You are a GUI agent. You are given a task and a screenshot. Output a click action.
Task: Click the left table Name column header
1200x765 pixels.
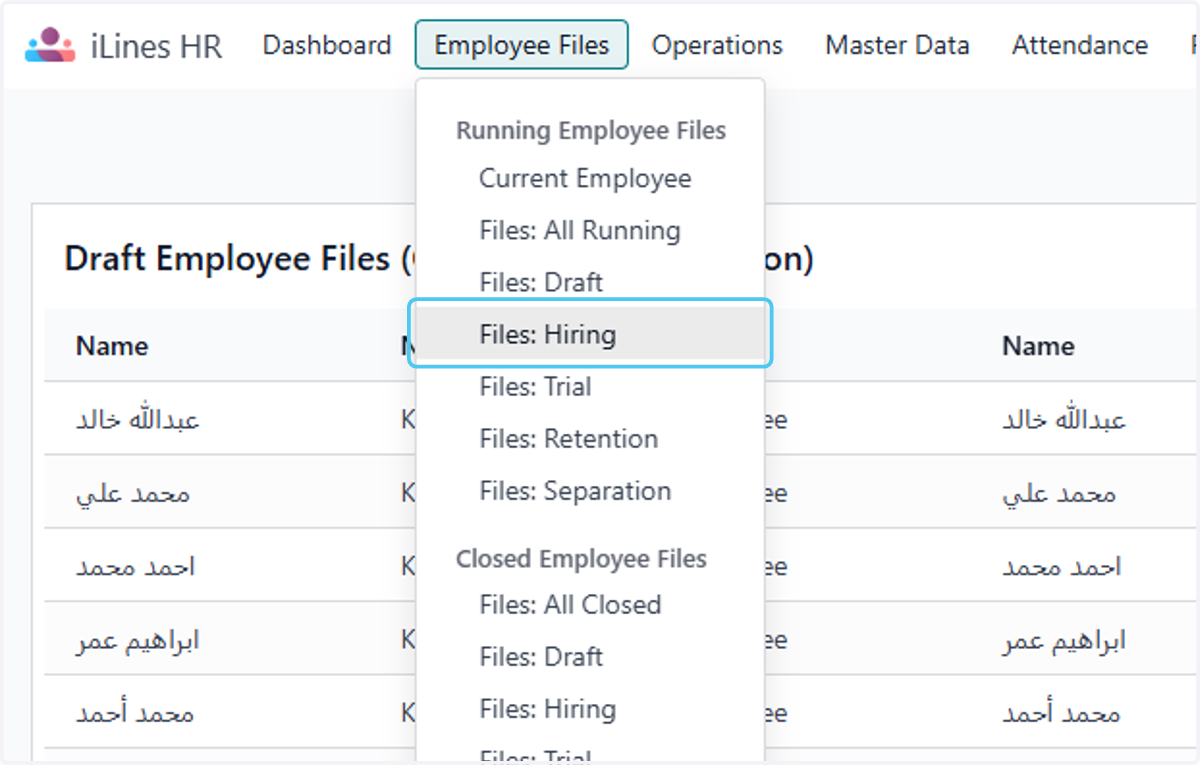point(112,346)
